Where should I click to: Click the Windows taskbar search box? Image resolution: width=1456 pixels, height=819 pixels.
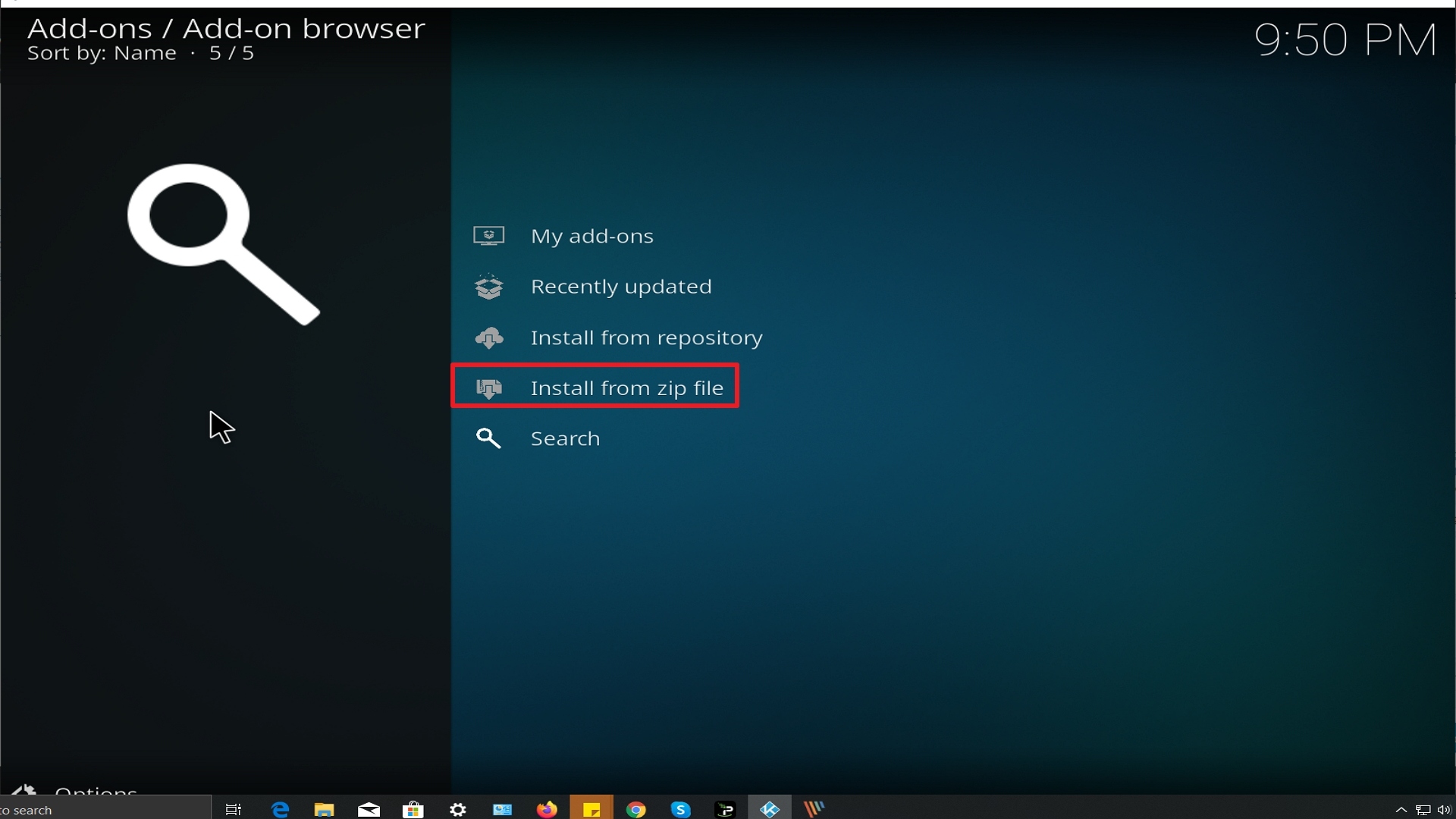(105, 809)
